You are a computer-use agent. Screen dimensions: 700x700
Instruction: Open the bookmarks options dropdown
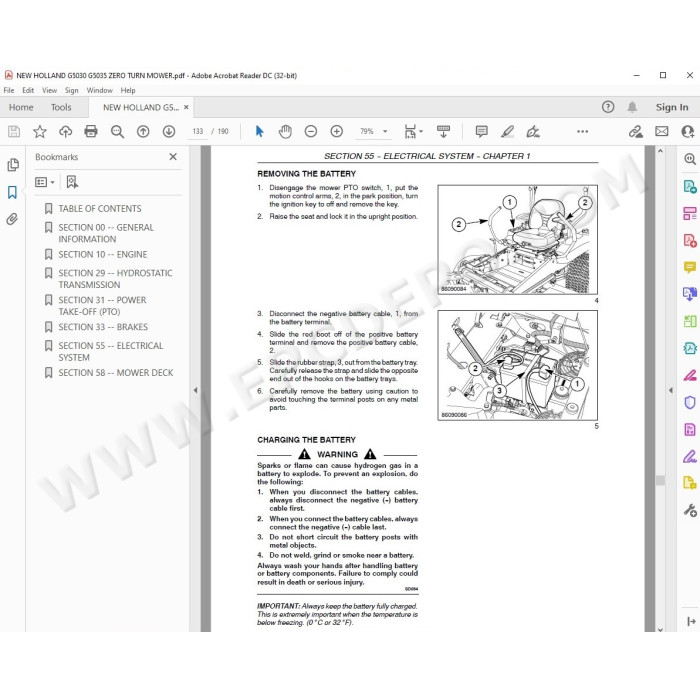tap(45, 182)
